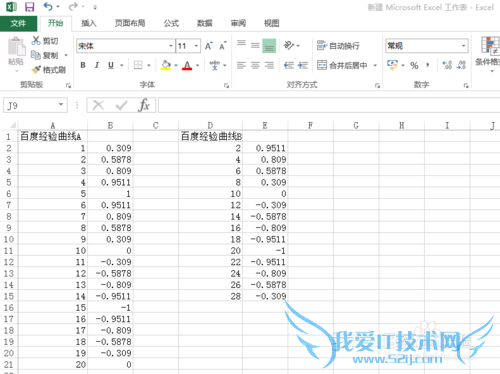Open merge and center dropdown arrow
Screen dimensions: 500x374
coord(375,65)
